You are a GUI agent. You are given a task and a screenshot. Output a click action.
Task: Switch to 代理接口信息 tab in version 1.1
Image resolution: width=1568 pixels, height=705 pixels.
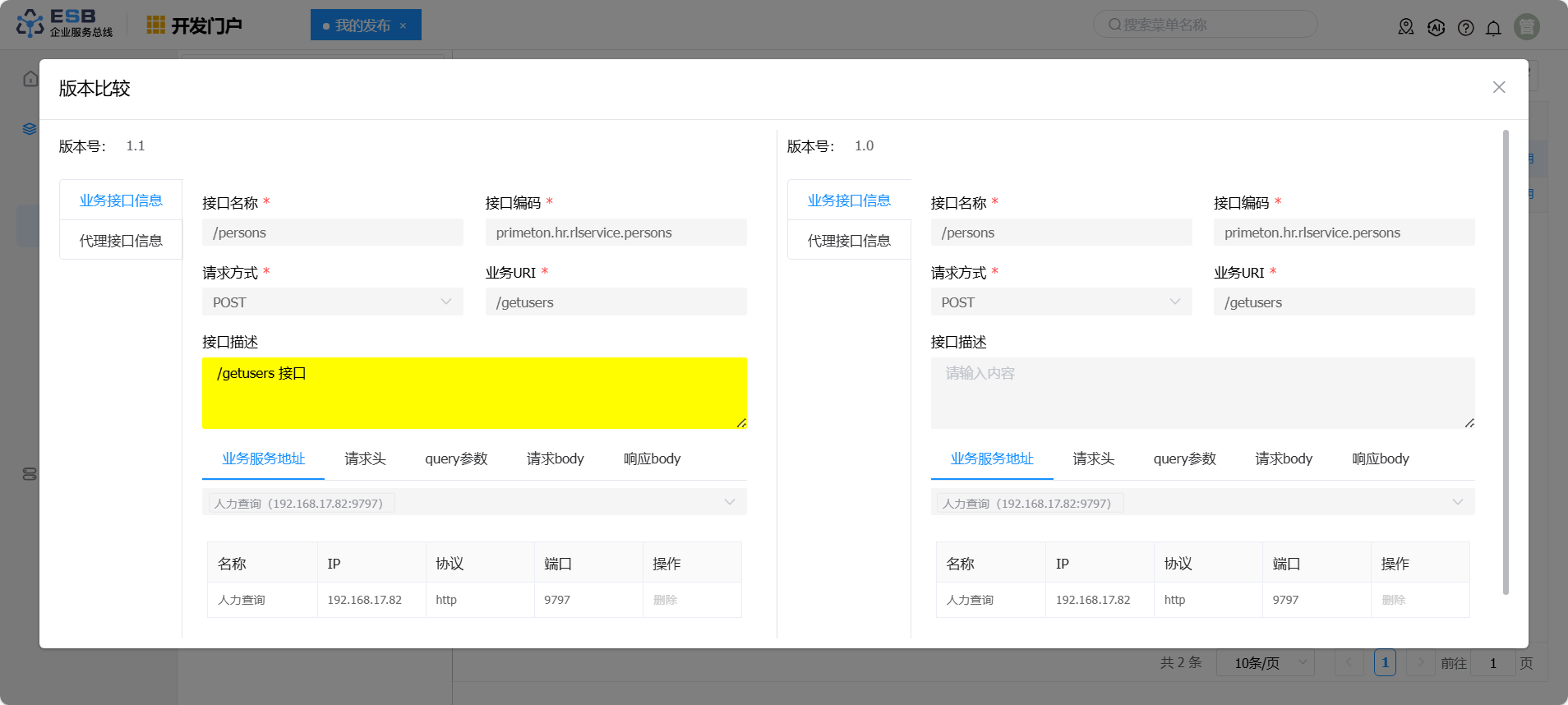[x=121, y=241]
